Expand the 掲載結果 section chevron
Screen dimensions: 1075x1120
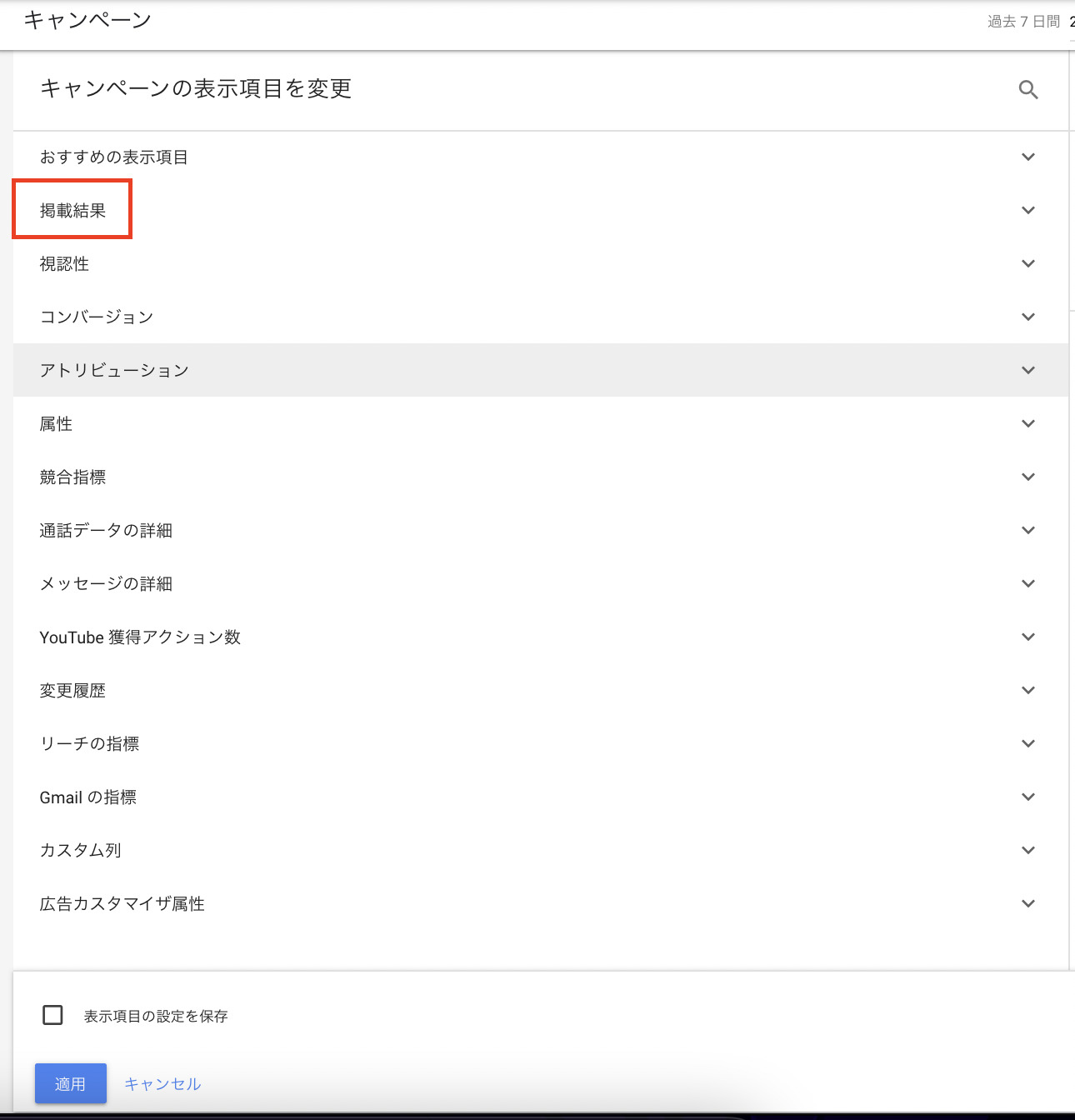coord(1028,210)
